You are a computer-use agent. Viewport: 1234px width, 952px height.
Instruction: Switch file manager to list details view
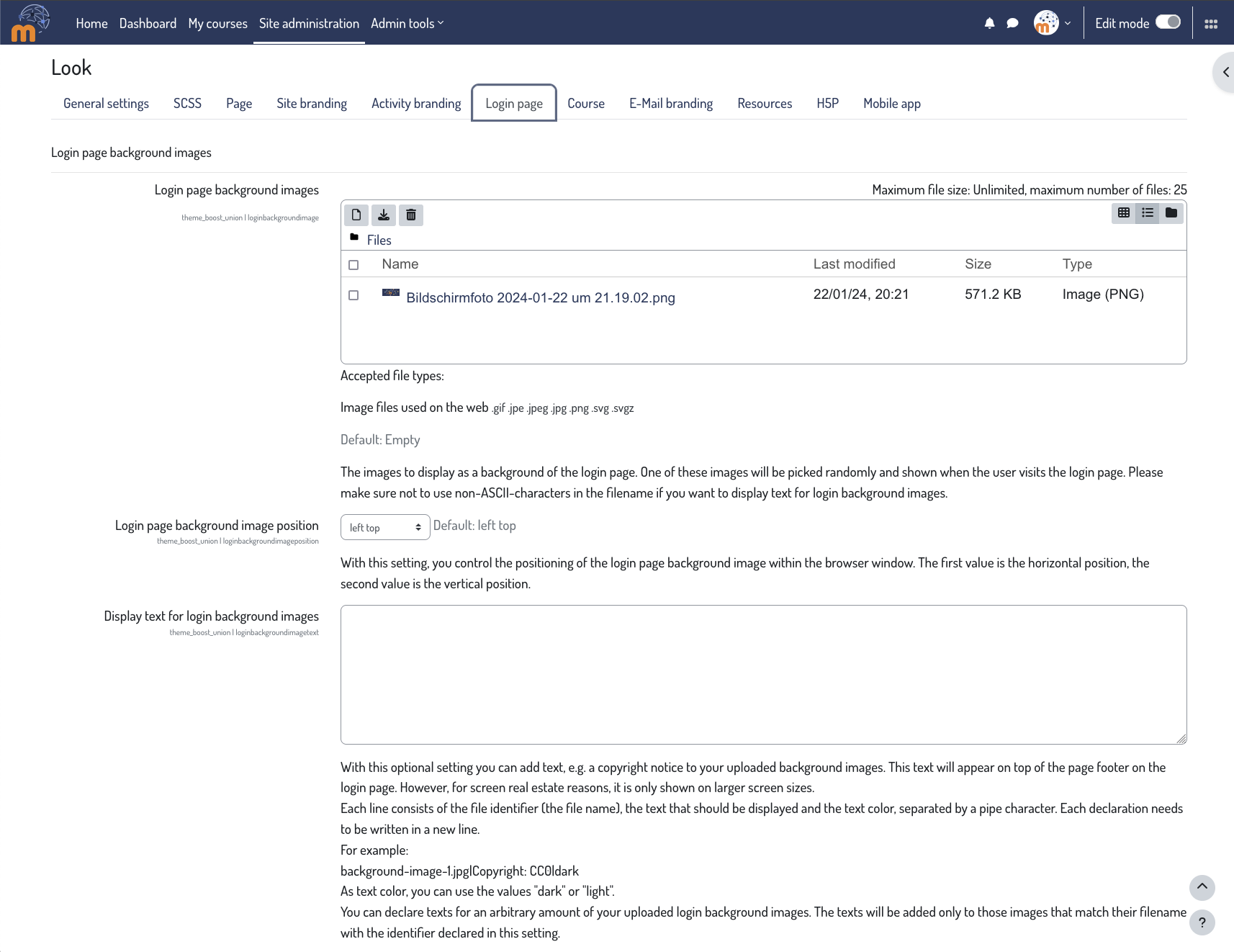[1148, 212]
